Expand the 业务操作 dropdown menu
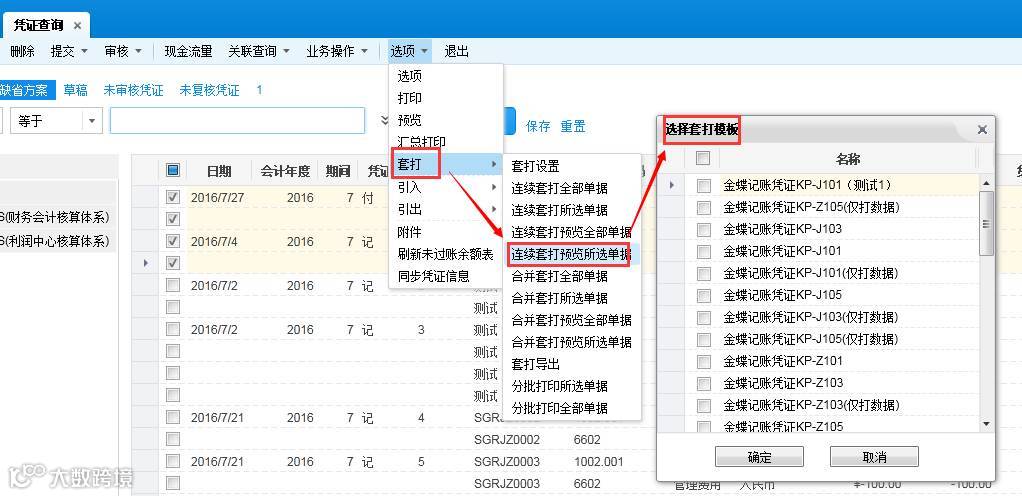Screen dimensions: 1022x496 point(364,51)
